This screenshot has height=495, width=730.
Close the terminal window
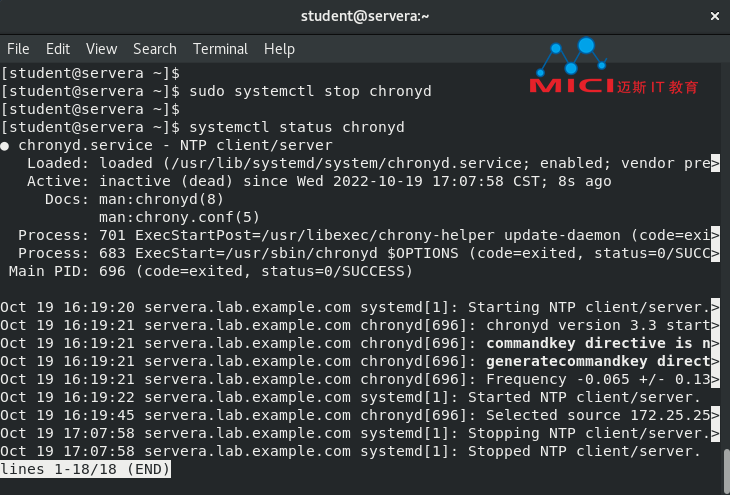[715, 16]
